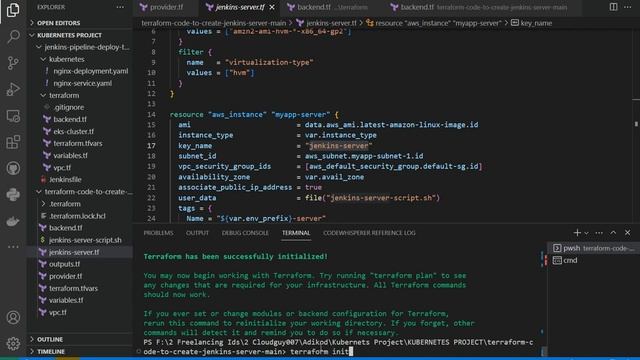Open Run and Debug view
The width and height of the screenshot is (640, 360).
coord(13,89)
